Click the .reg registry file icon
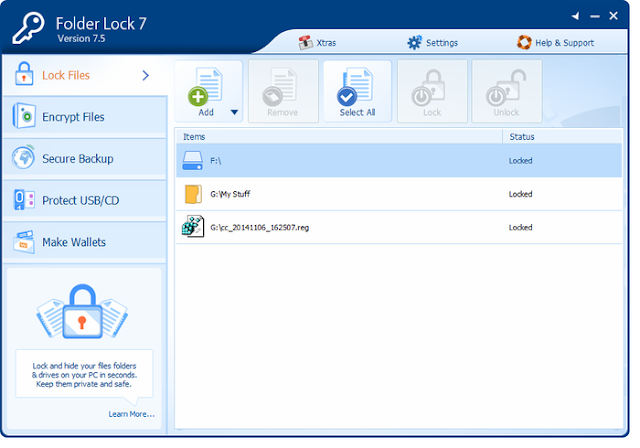640x448 pixels. (193, 226)
